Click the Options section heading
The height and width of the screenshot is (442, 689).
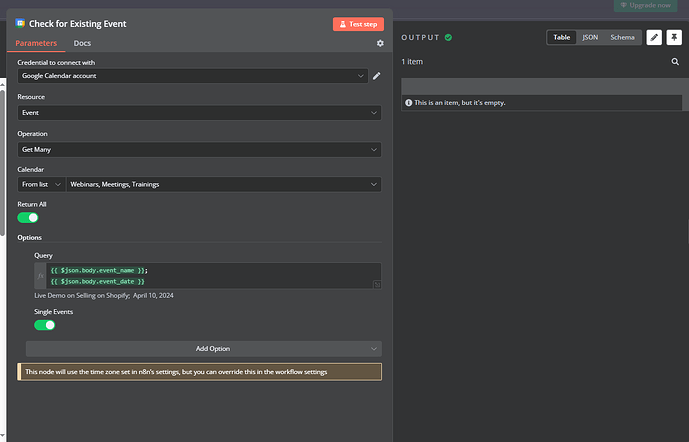[29, 238]
